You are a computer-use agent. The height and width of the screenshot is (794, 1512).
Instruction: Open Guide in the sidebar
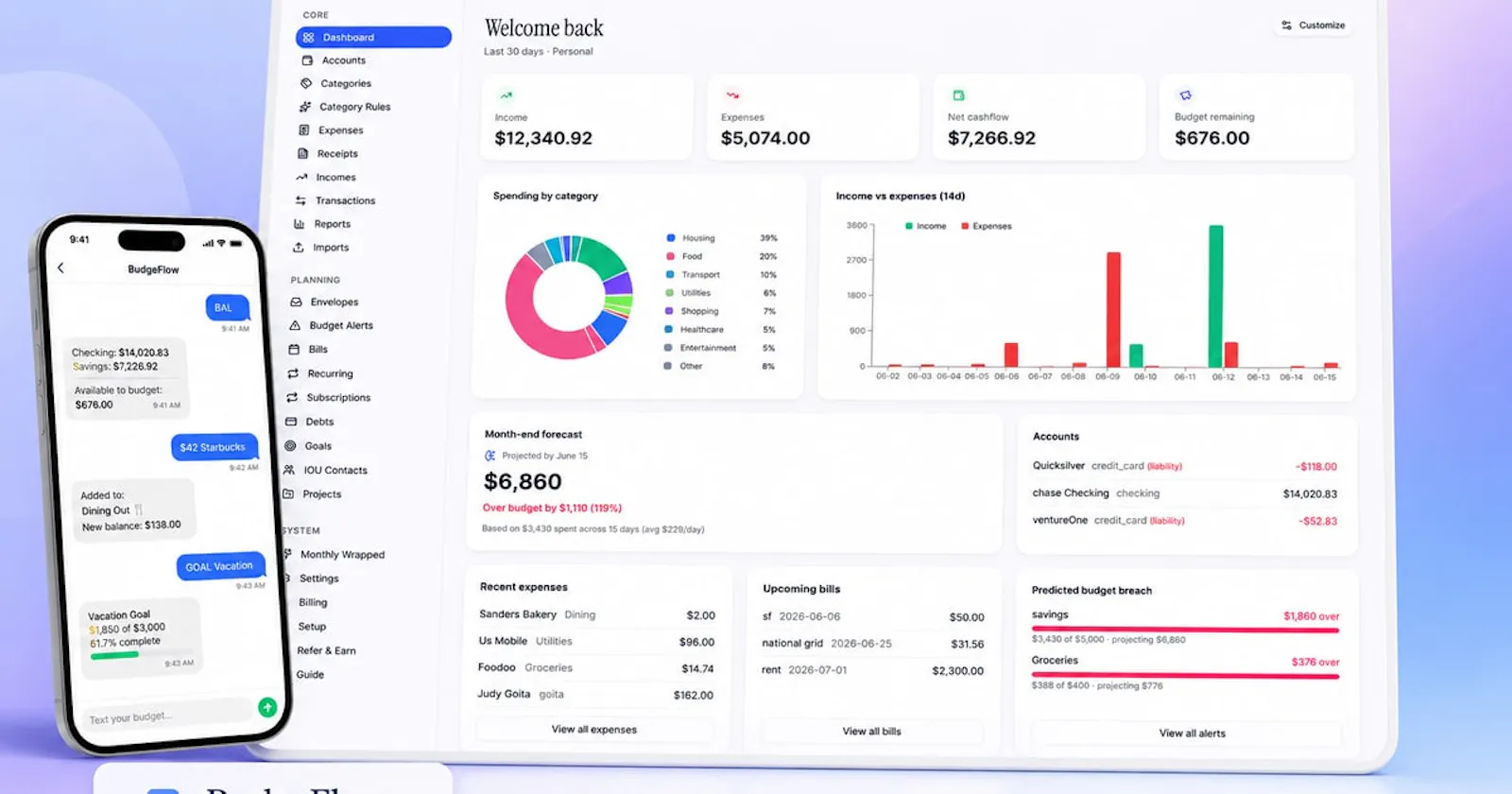(x=310, y=675)
